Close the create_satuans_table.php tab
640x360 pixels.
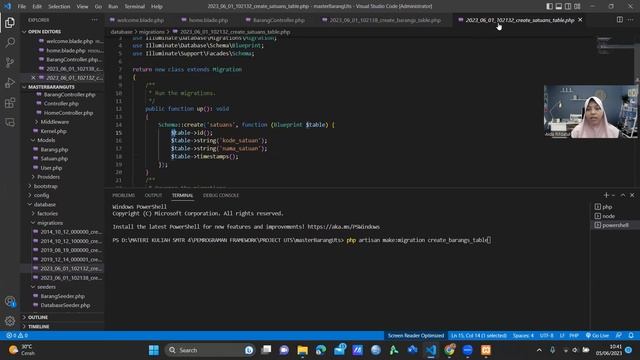(x=580, y=20)
